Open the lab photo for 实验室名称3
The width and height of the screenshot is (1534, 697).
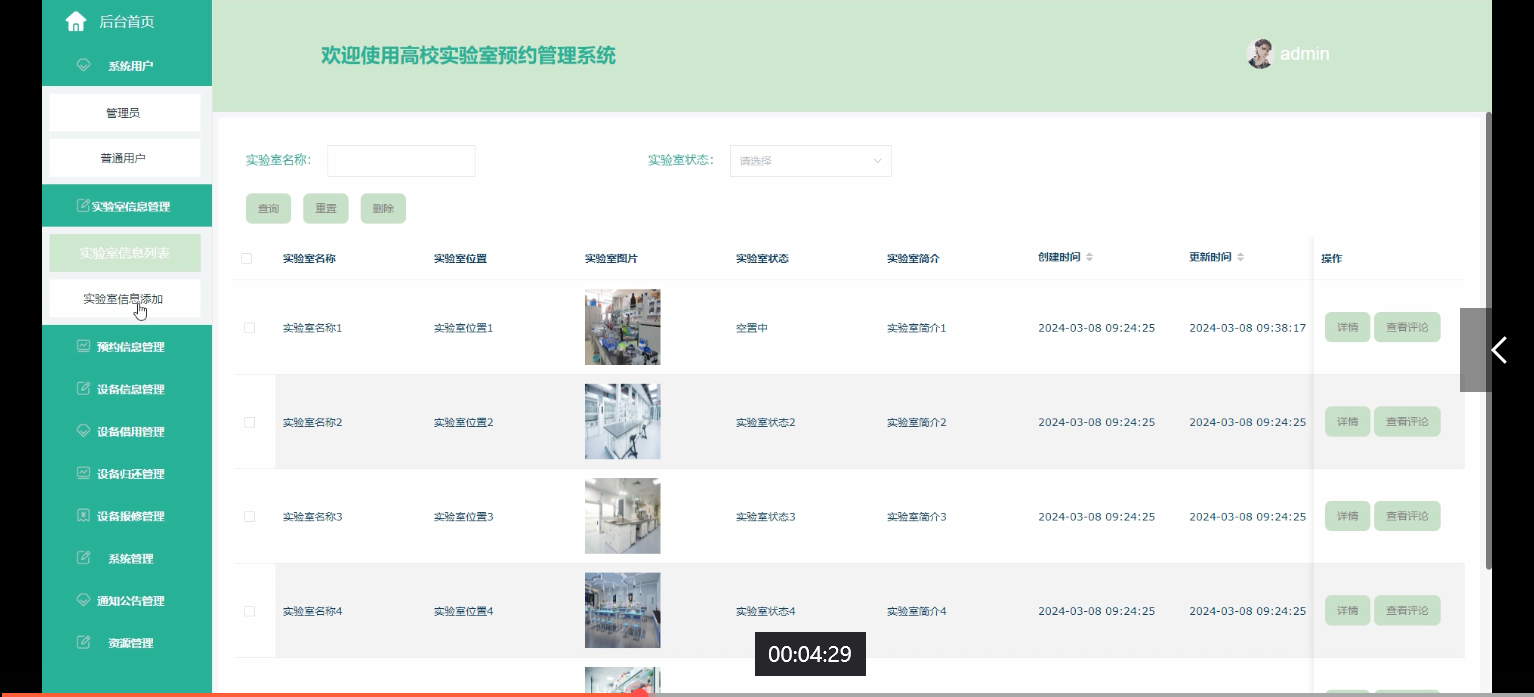(x=622, y=516)
